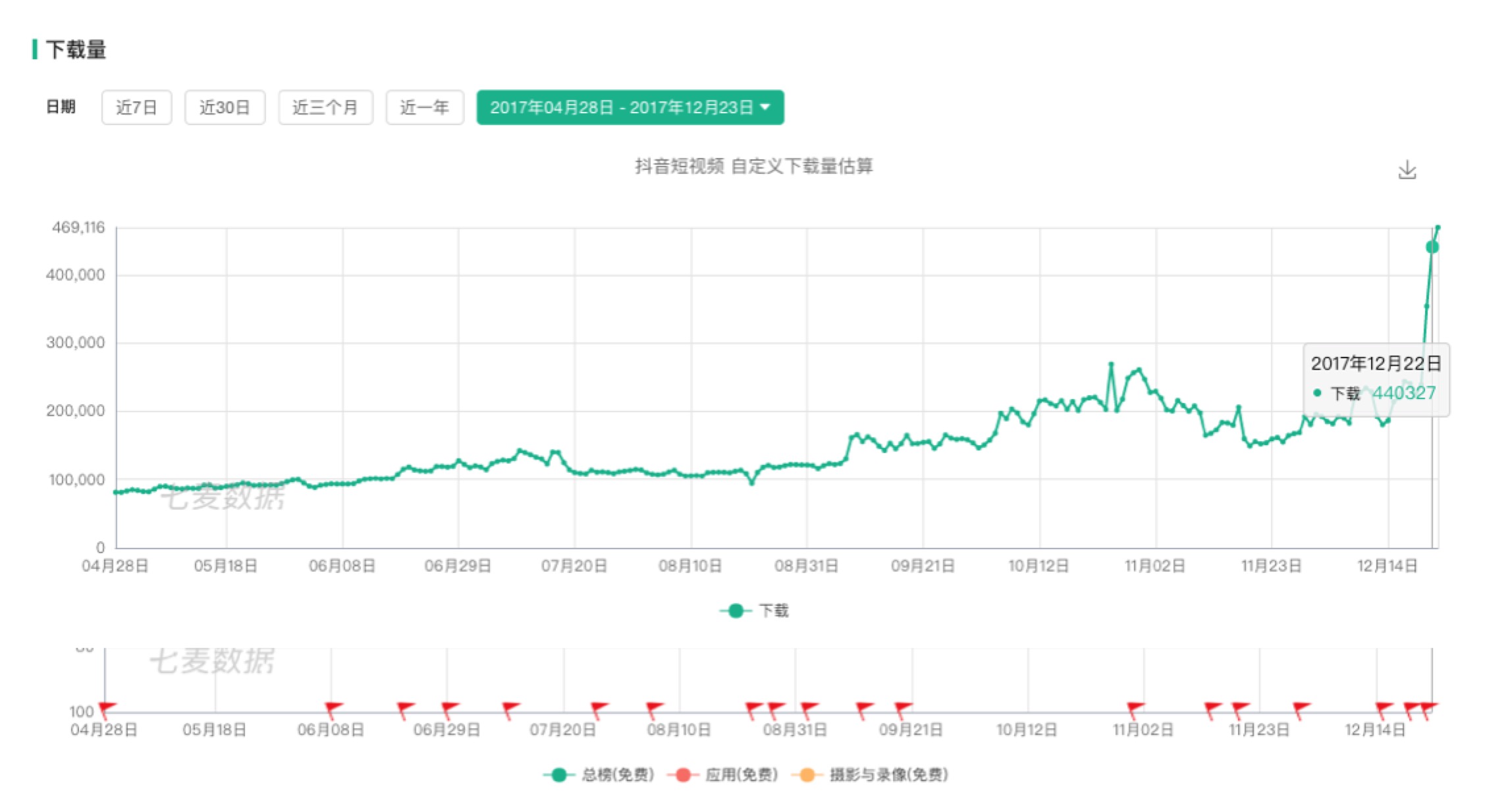The height and width of the screenshot is (806, 1512).
Task: Click the final data point at the 469,116 peak
Action: coord(1438,227)
